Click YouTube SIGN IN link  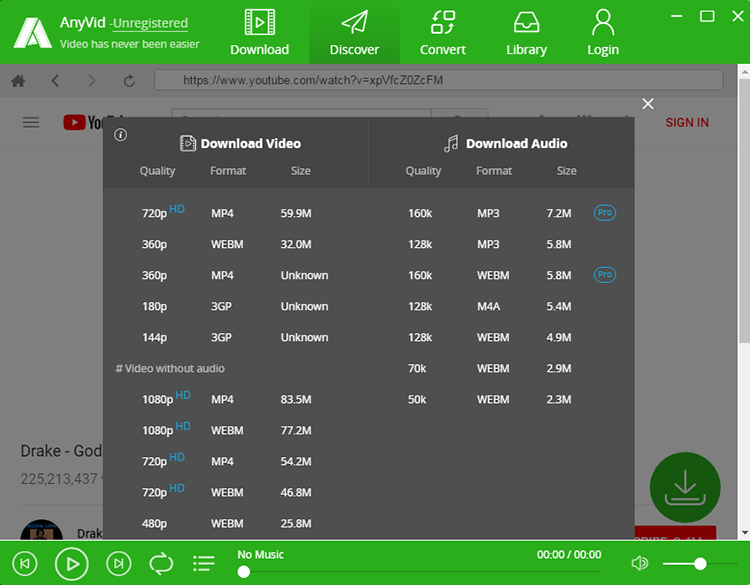[x=687, y=122]
